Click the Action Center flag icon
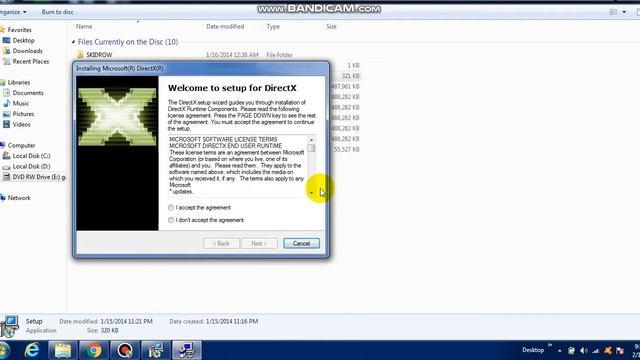 (x=620, y=351)
